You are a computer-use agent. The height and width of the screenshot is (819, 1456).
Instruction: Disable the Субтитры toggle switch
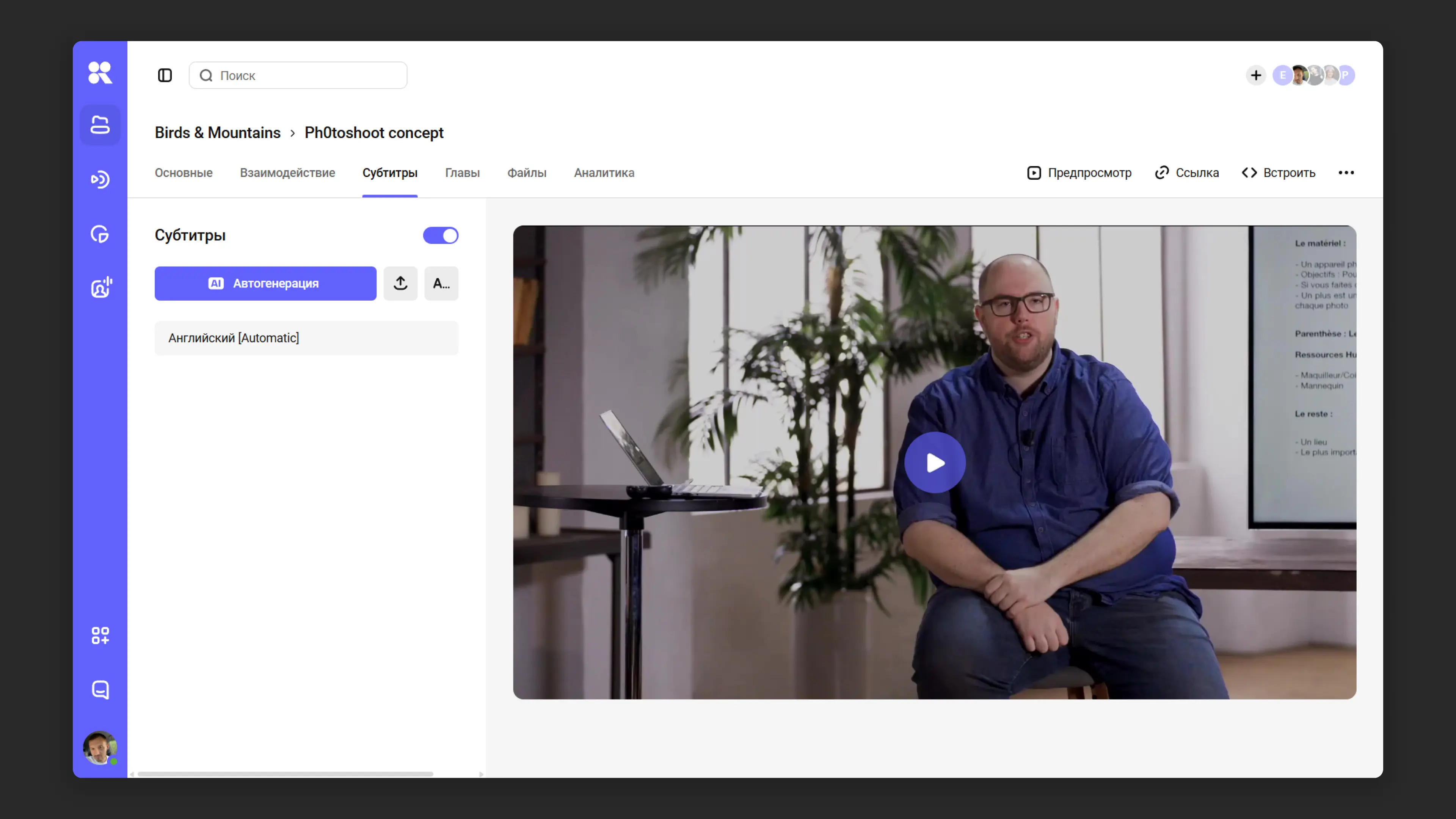tap(440, 235)
